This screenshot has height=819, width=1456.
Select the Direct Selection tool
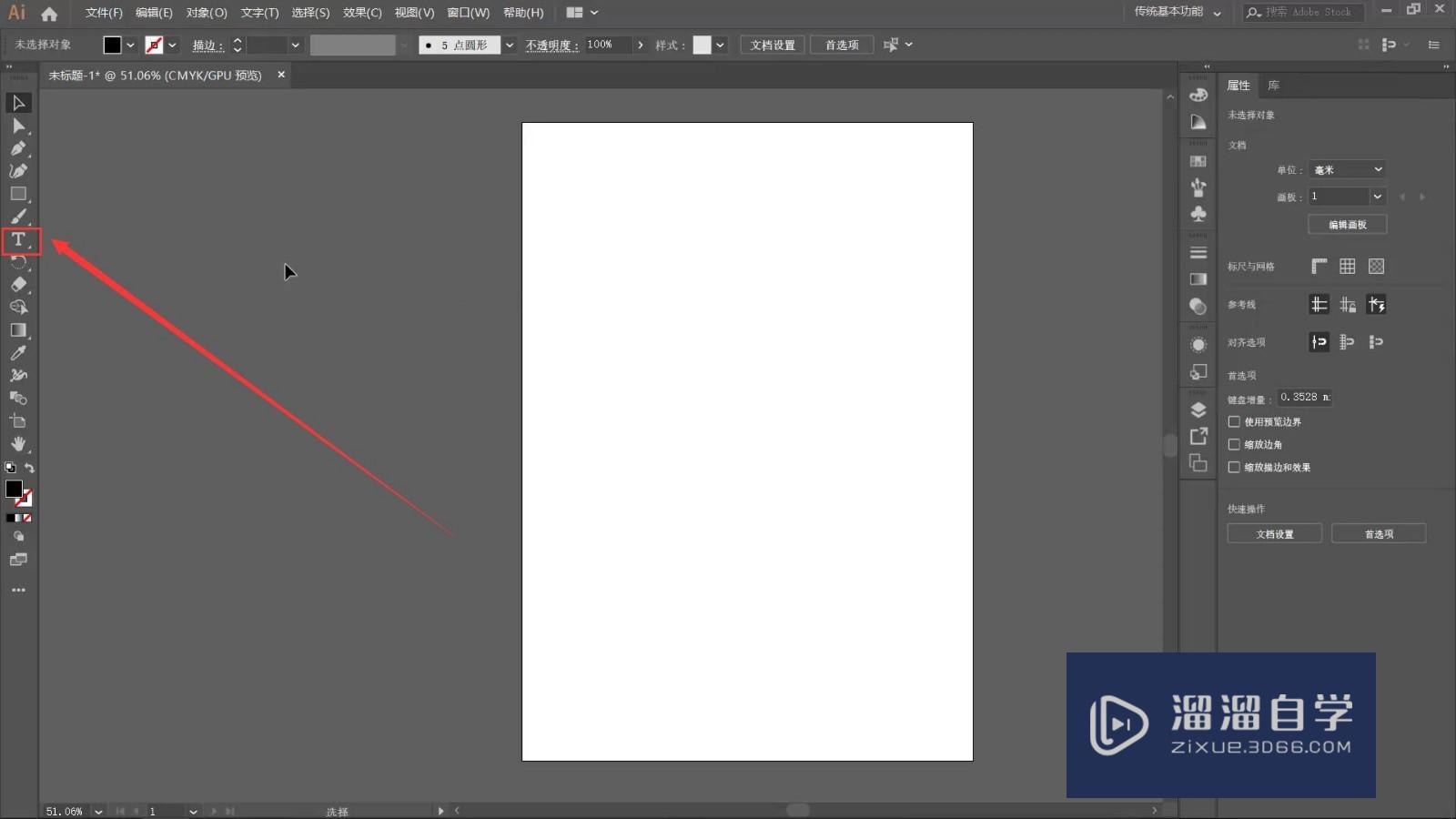(x=18, y=126)
